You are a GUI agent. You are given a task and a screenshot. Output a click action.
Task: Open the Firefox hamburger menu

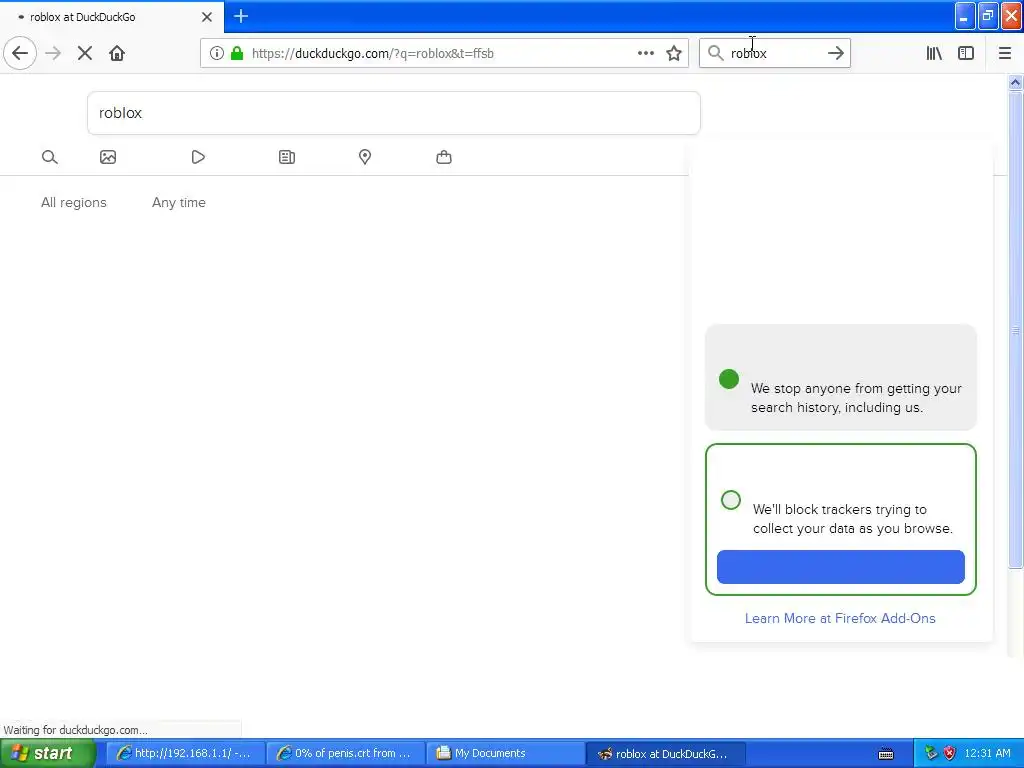pyautogui.click(x=1005, y=53)
